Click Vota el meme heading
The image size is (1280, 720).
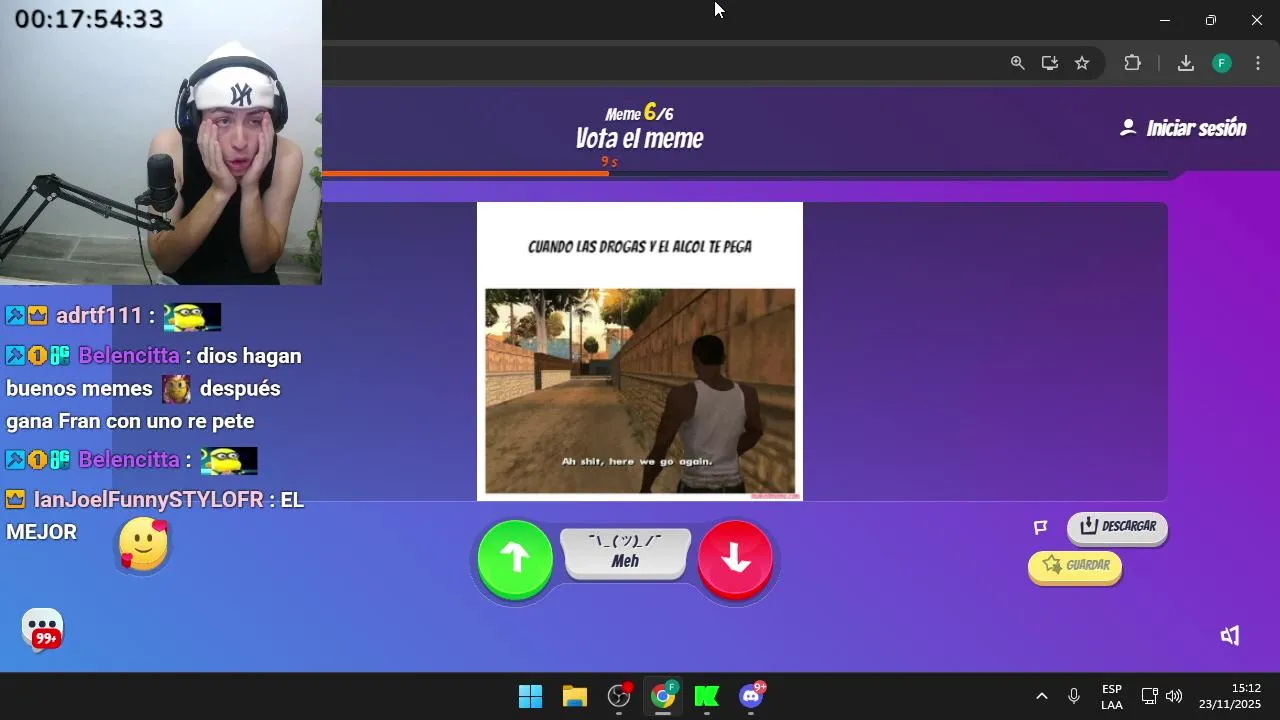pos(639,139)
